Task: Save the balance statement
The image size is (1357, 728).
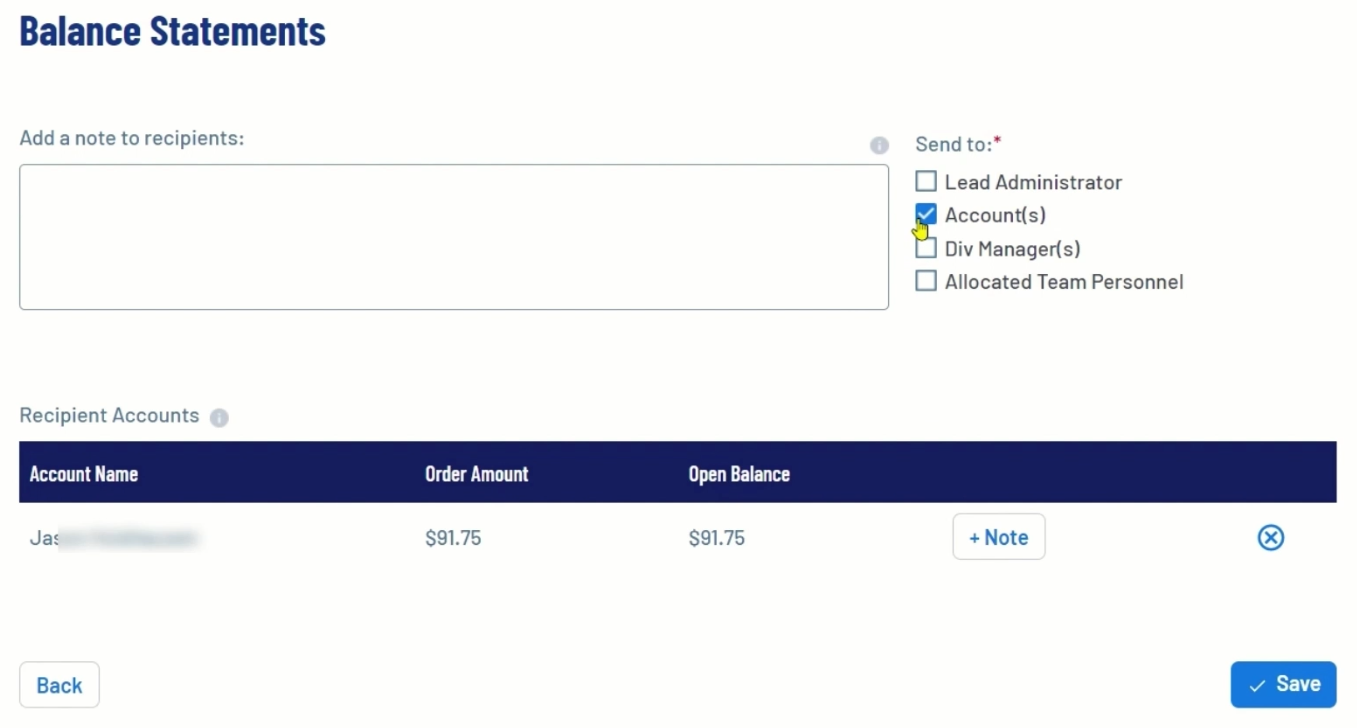Action: pyautogui.click(x=1283, y=684)
